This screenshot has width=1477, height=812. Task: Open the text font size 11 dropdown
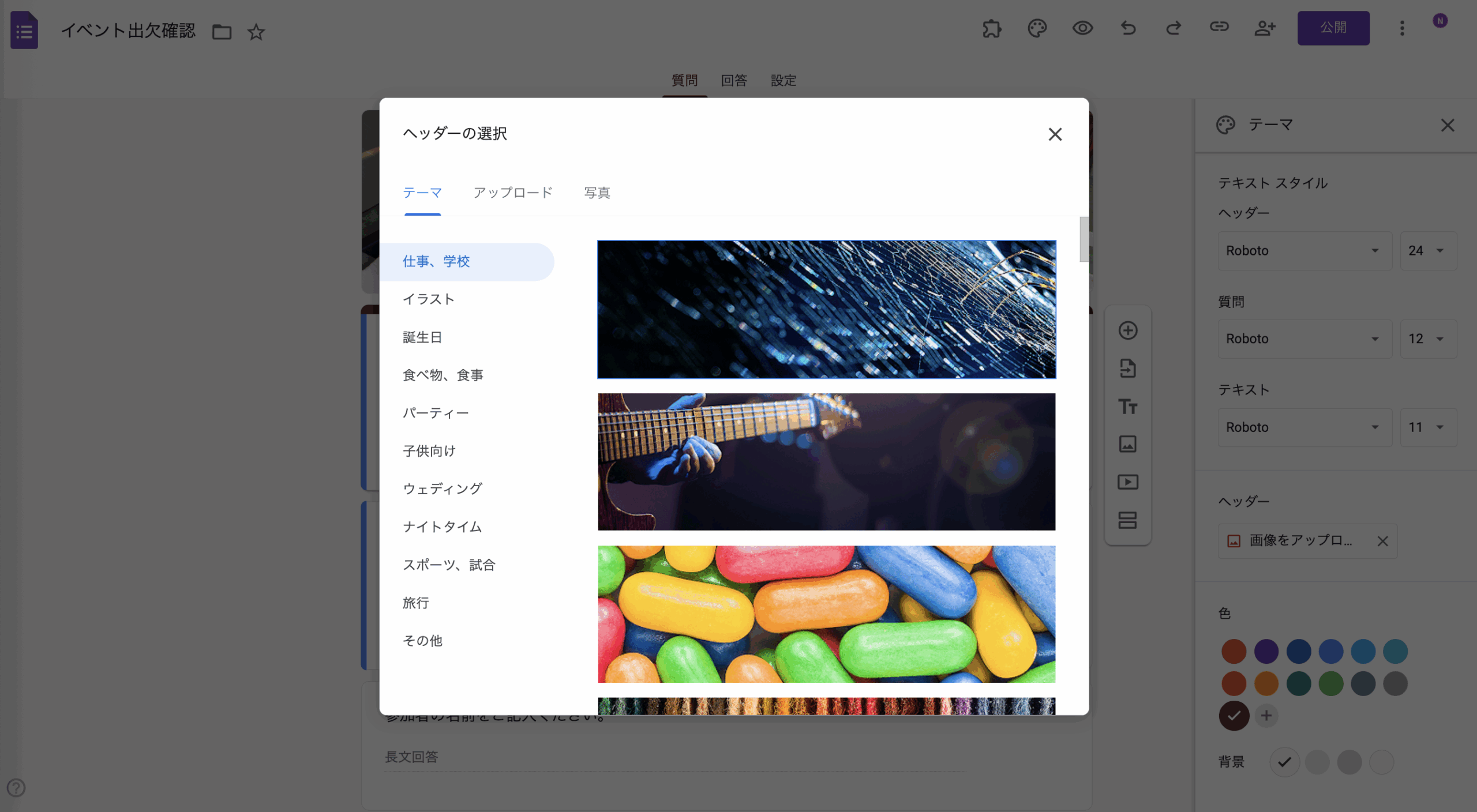click(1427, 427)
